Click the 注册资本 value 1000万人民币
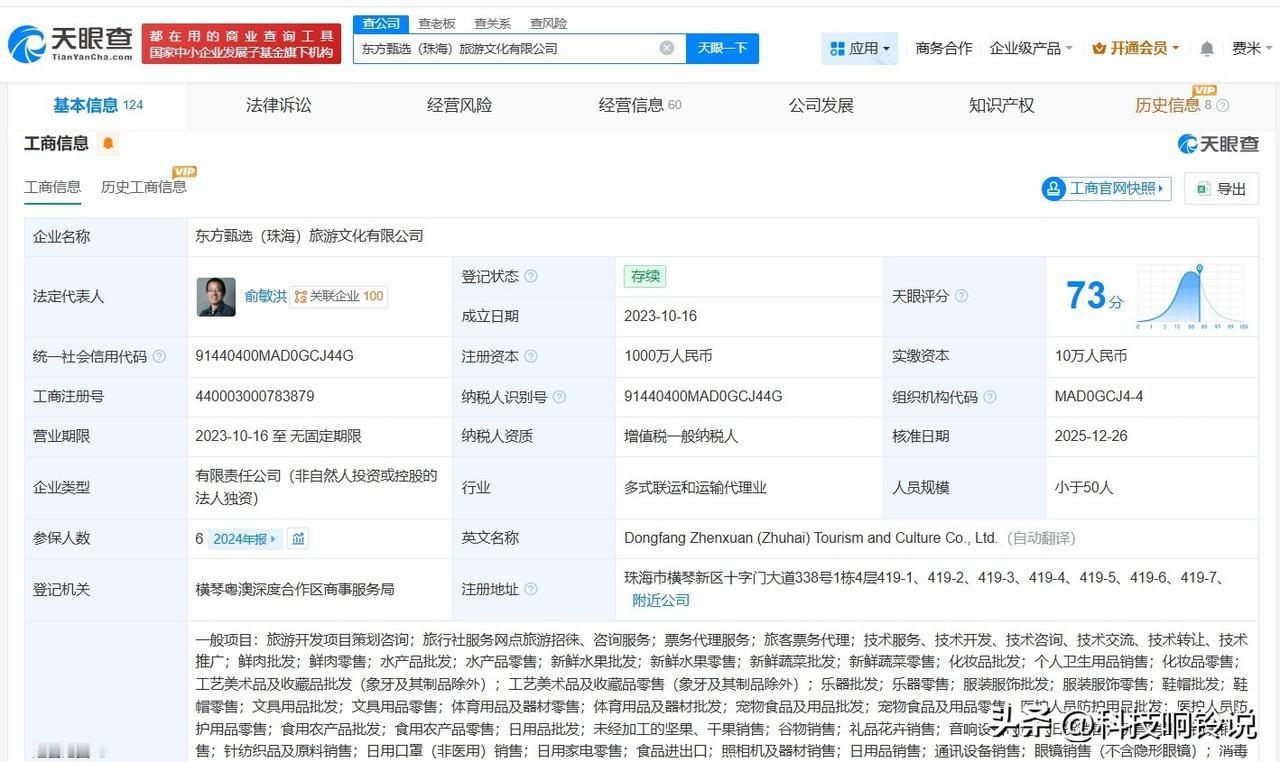This screenshot has height=762, width=1280. tap(668, 356)
